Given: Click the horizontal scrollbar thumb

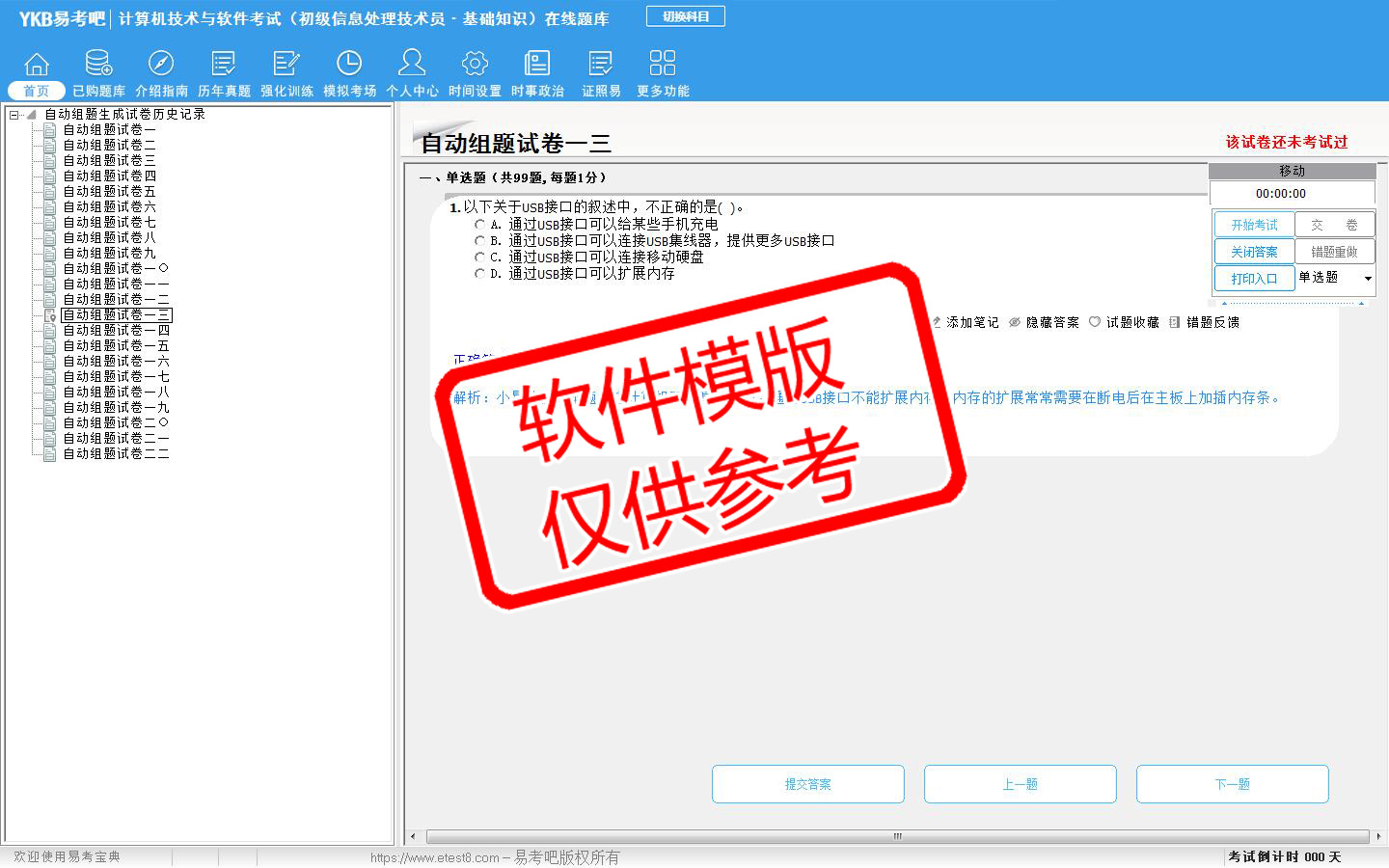Looking at the screenshot, I should click(897, 836).
